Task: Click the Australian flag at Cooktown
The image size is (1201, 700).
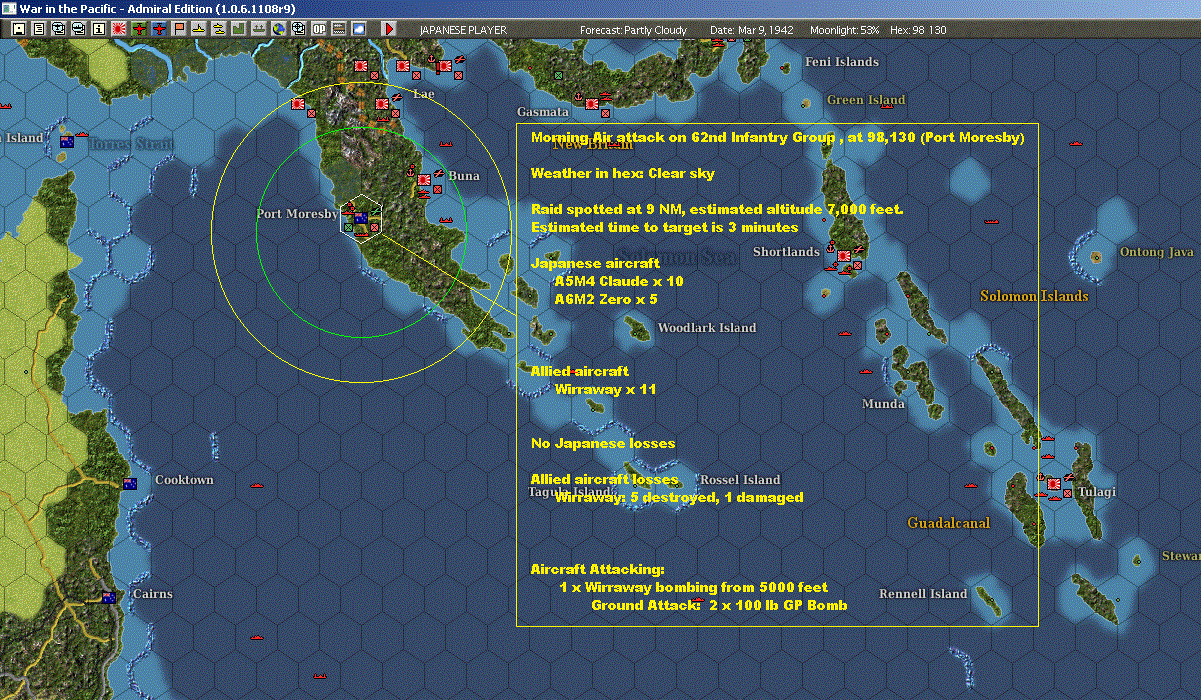Action: [130, 484]
